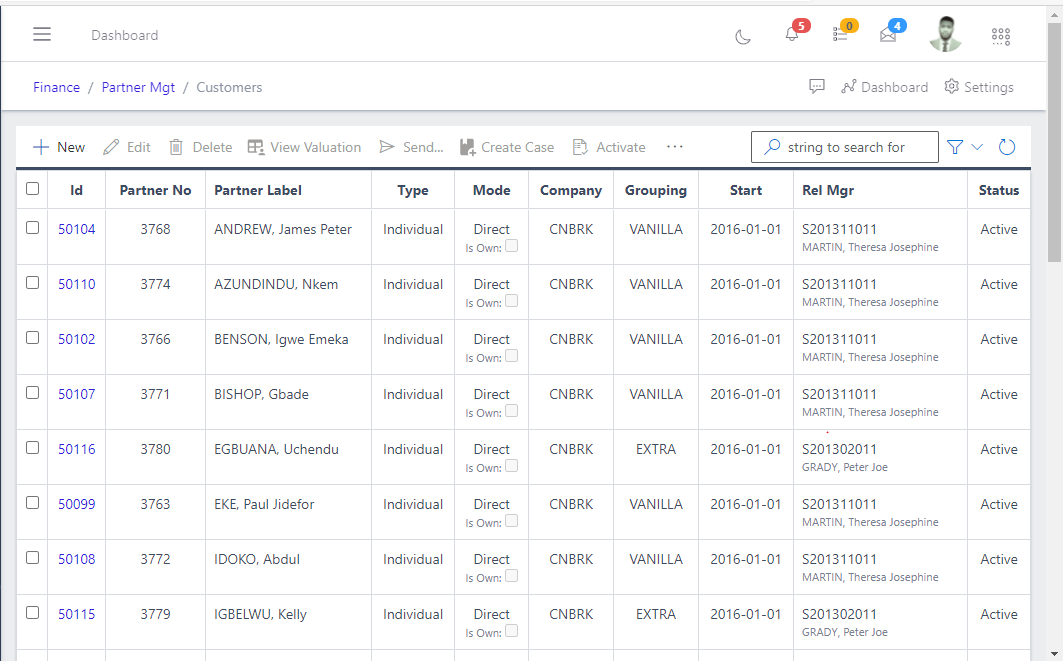Switch to the Dashboard view

pyautogui.click(x=885, y=86)
